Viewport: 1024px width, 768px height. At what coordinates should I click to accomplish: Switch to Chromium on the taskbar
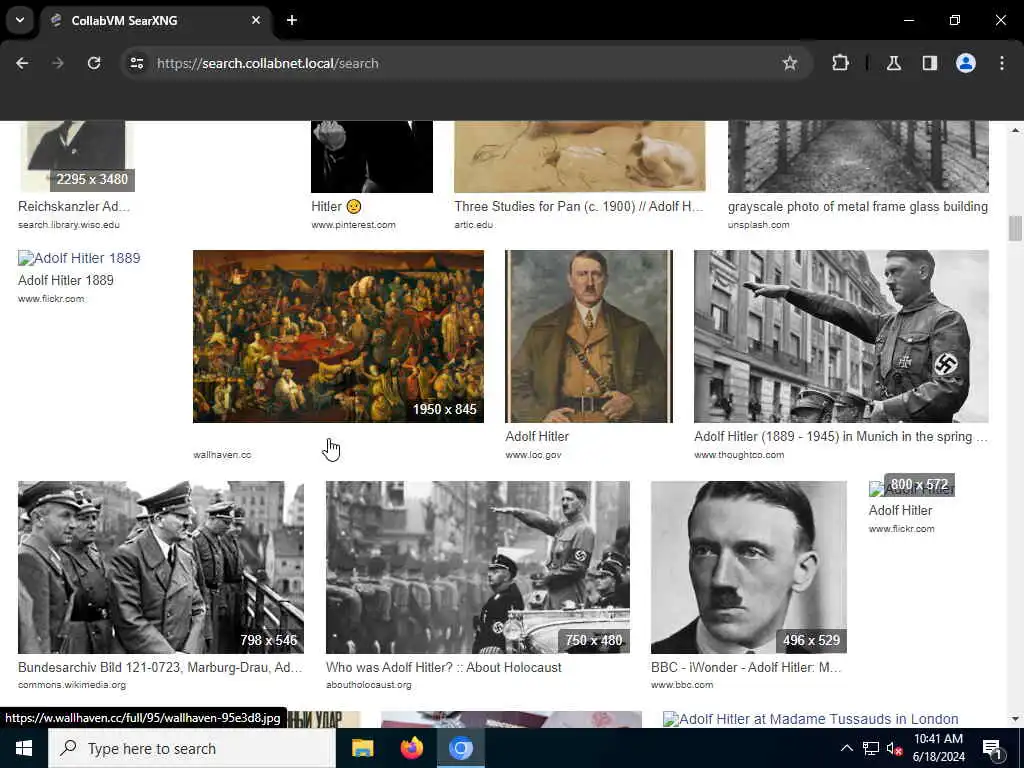460,748
